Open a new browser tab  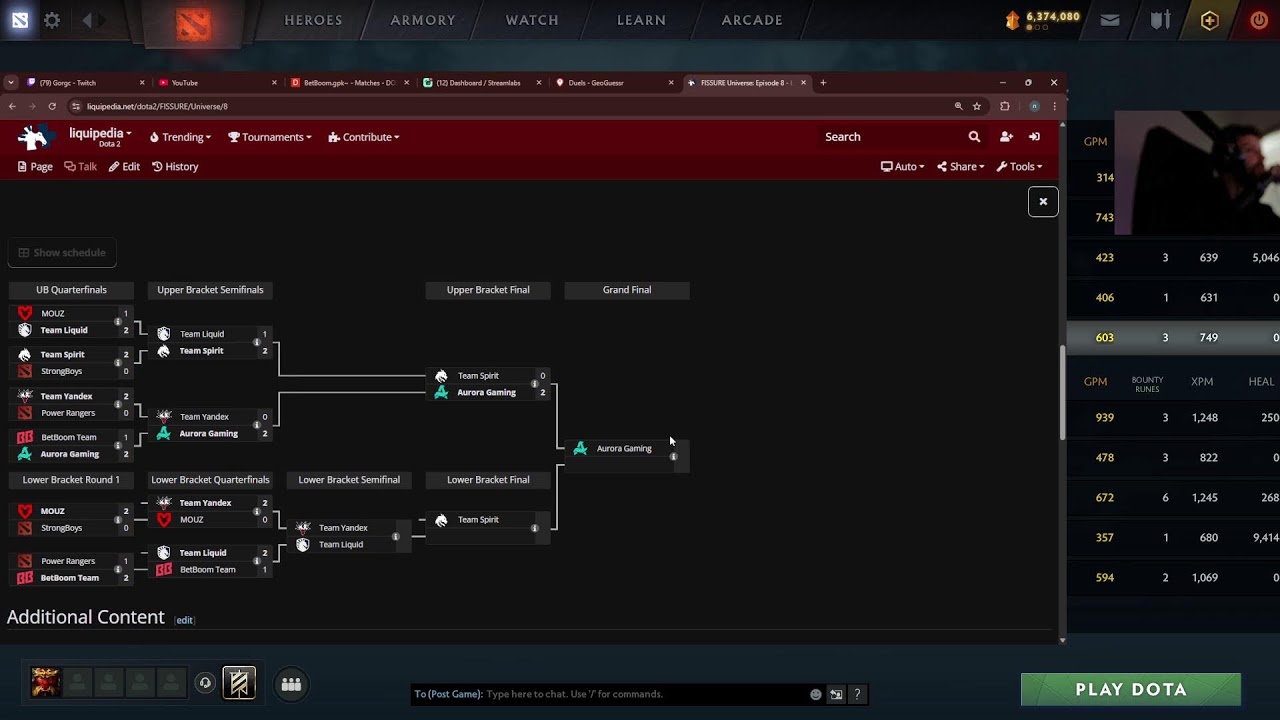[823, 83]
